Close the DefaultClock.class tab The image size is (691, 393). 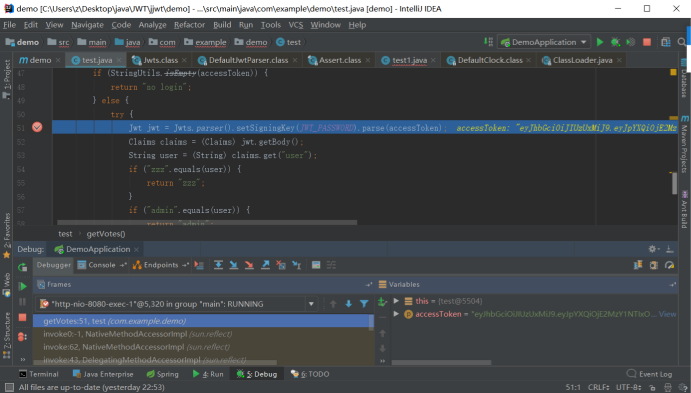pyautogui.click(x=528, y=60)
